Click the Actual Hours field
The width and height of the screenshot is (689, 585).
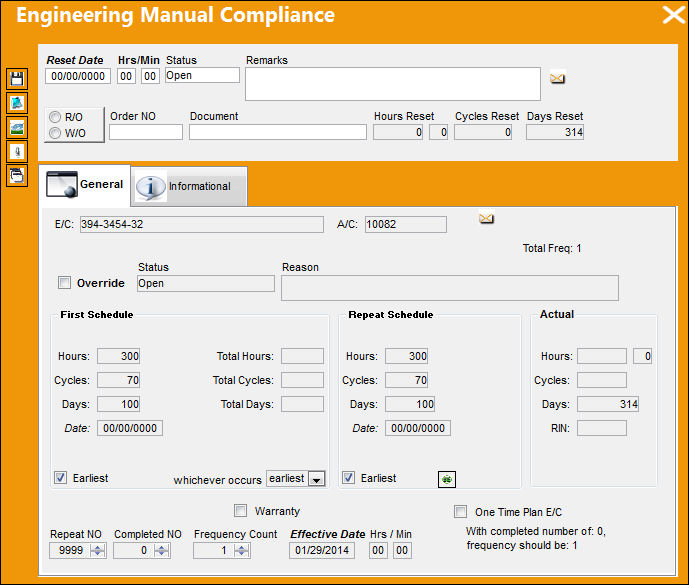pyautogui.click(x=602, y=356)
